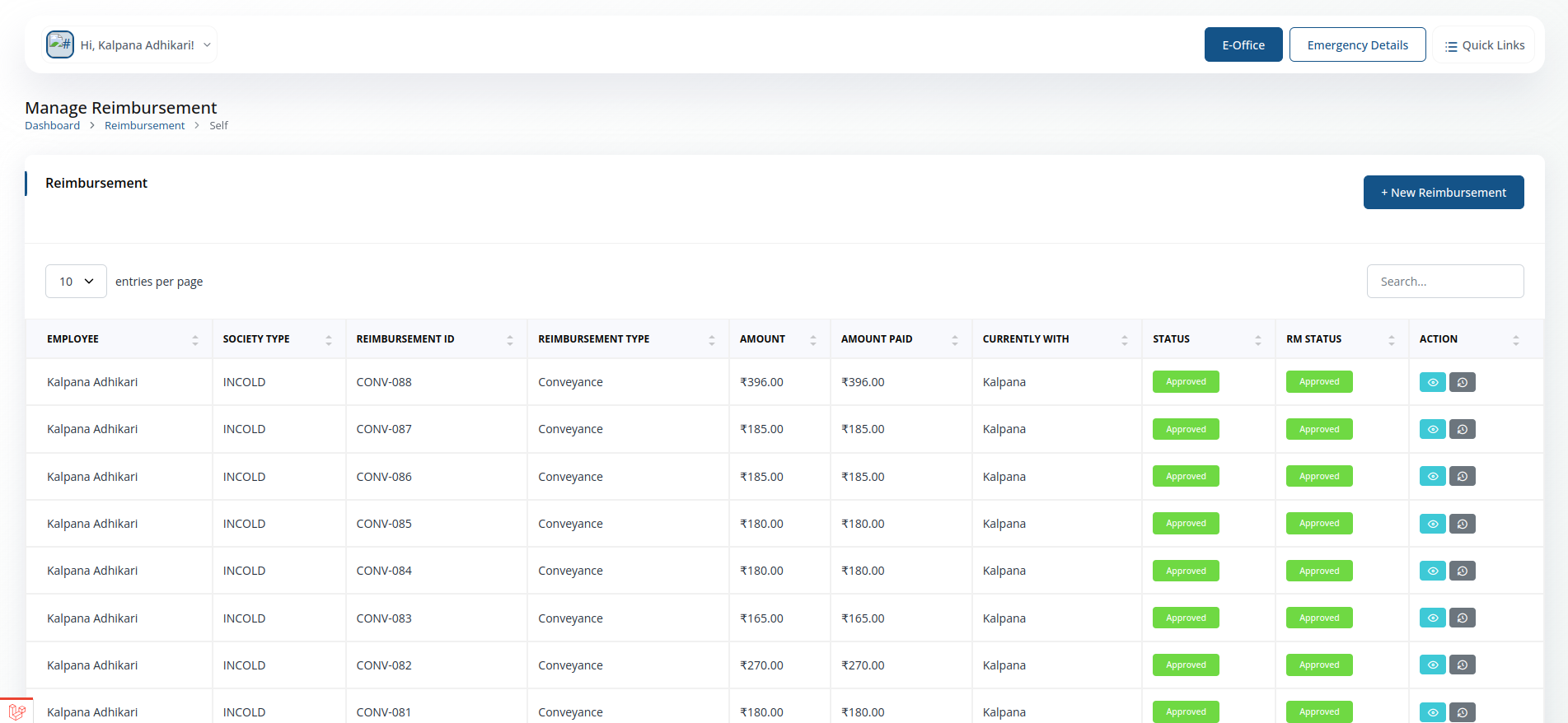This screenshot has width=1568, height=723.
Task: Click RM Status Approved badge for CONV-082
Action: pyautogui.click(x=1319, y=665)
